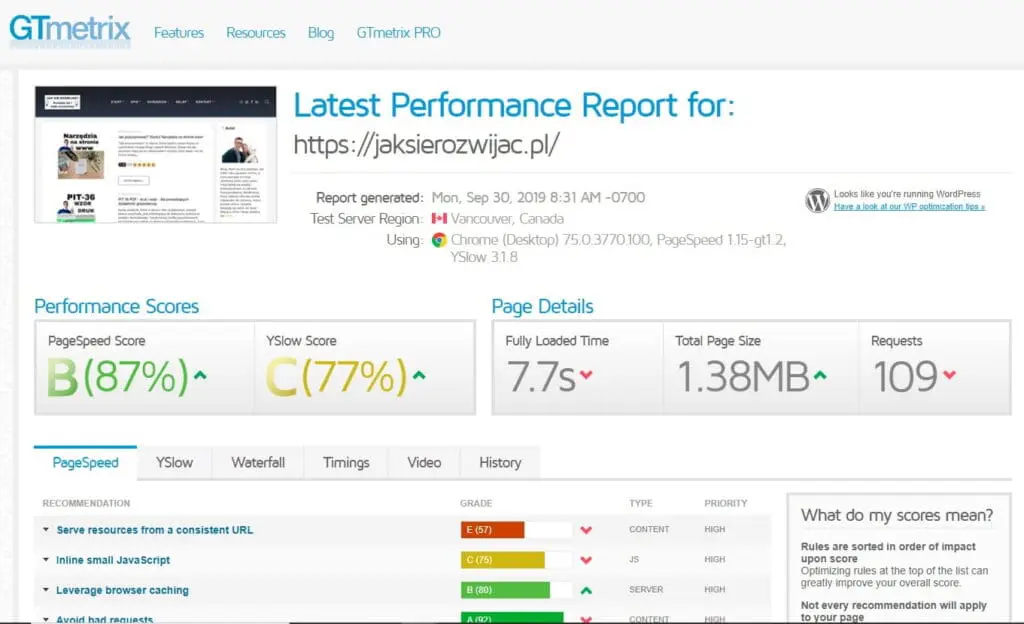Screen dimensions: 1024x624
Task: Click the 1.38MB total page size value
Action: (x=743, y=377)
